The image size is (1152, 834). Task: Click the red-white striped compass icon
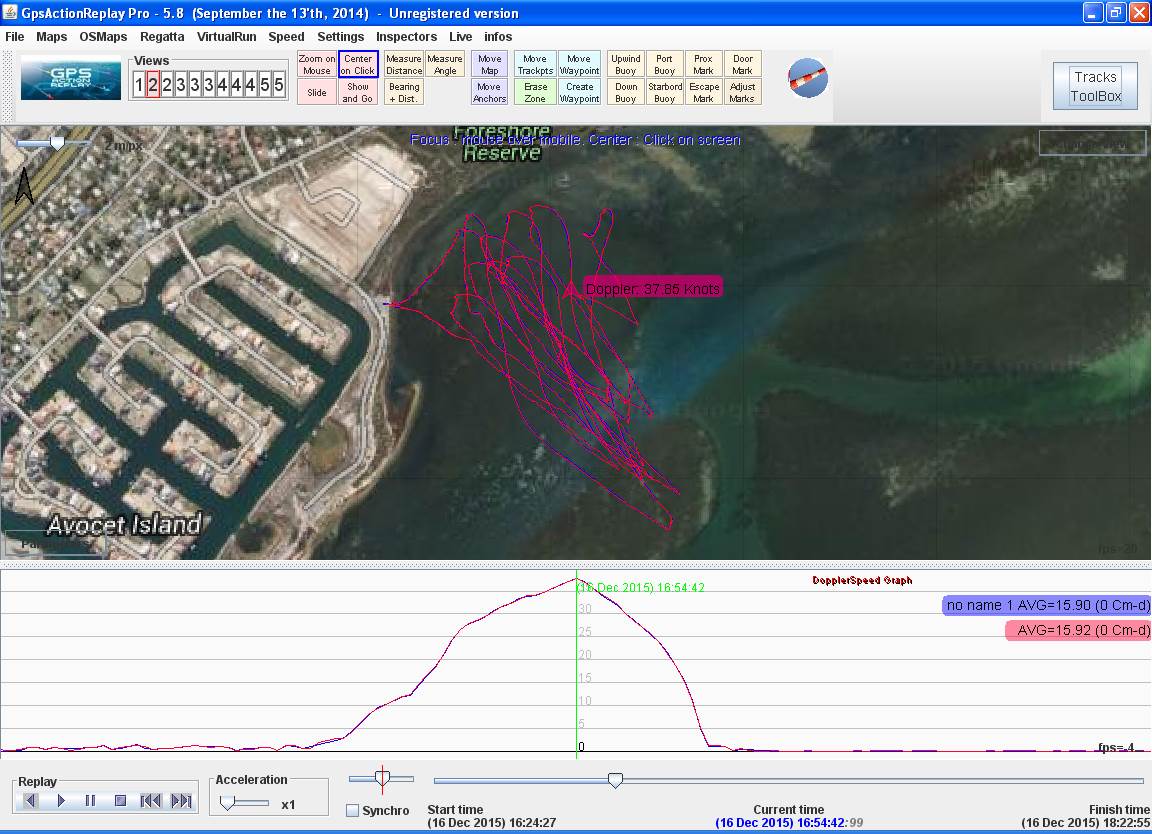[807, 78]
